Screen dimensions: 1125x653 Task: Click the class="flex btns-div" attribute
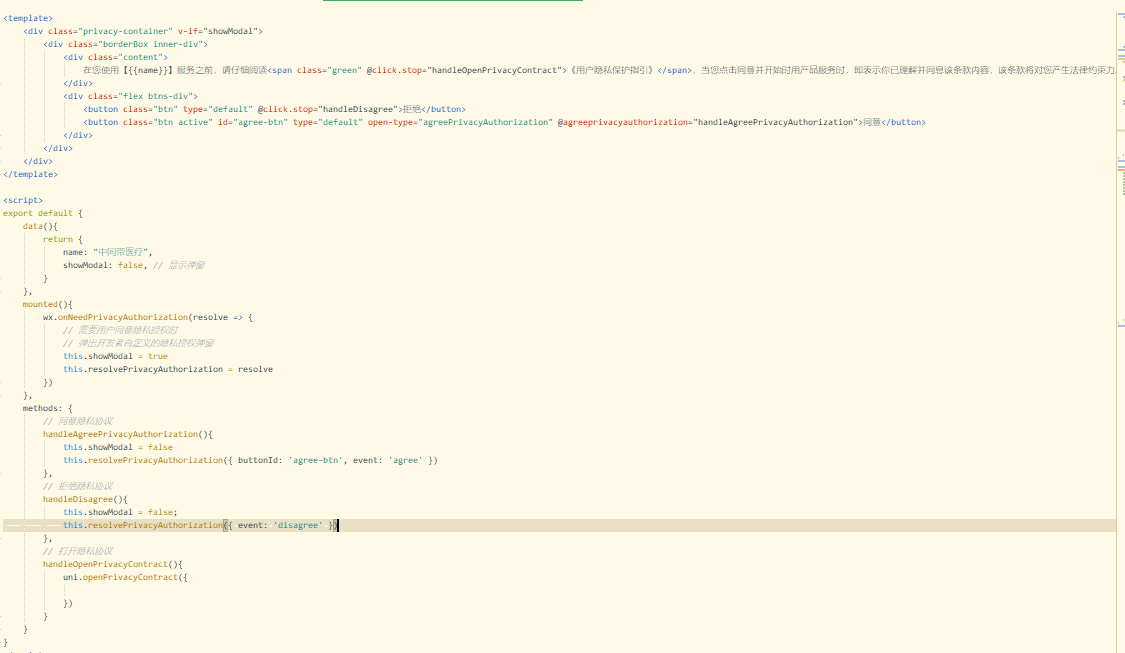tap(143, 96)
